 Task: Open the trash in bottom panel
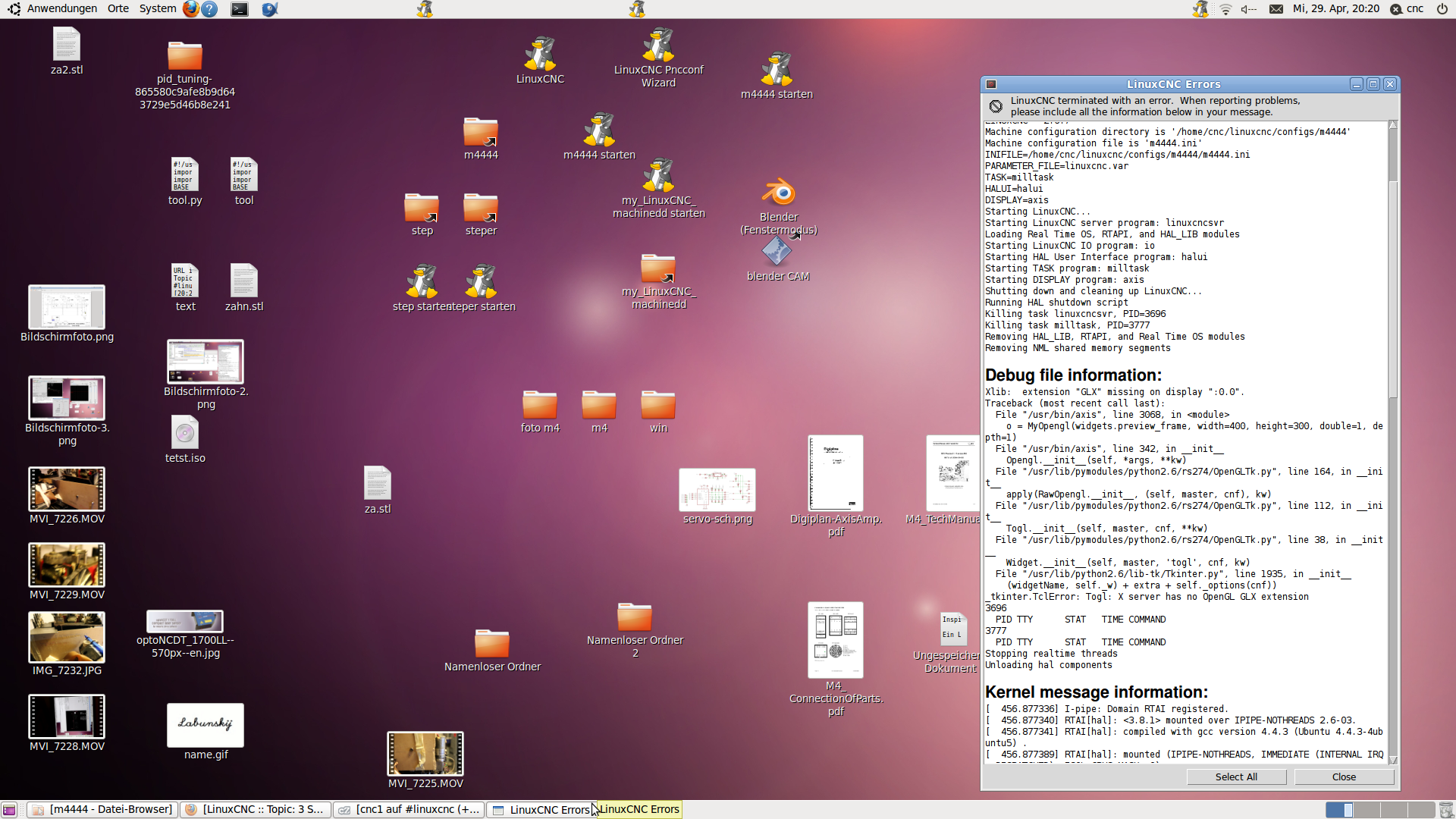click(x=1446, y=810)
